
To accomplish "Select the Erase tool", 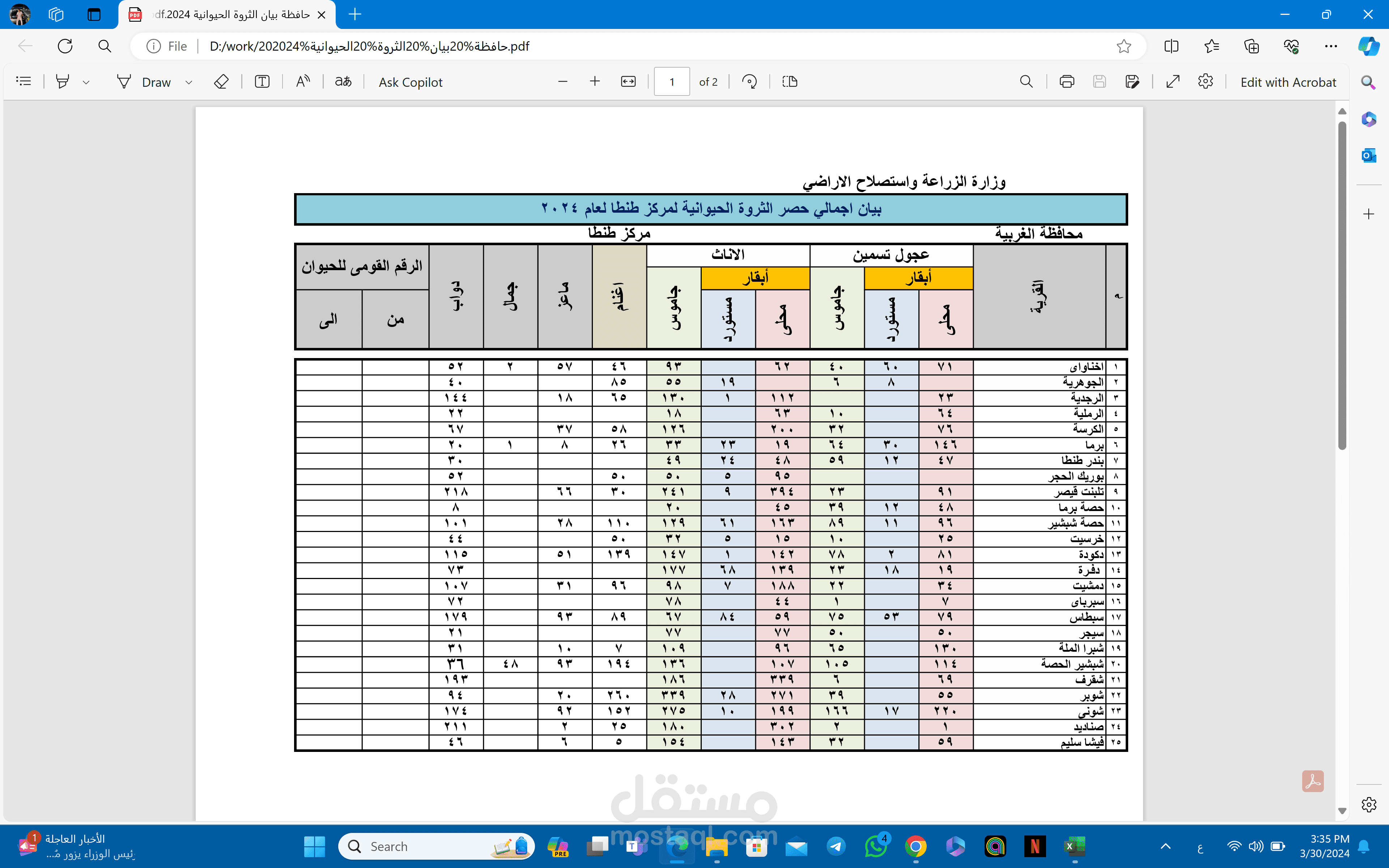I will [221, 81].
